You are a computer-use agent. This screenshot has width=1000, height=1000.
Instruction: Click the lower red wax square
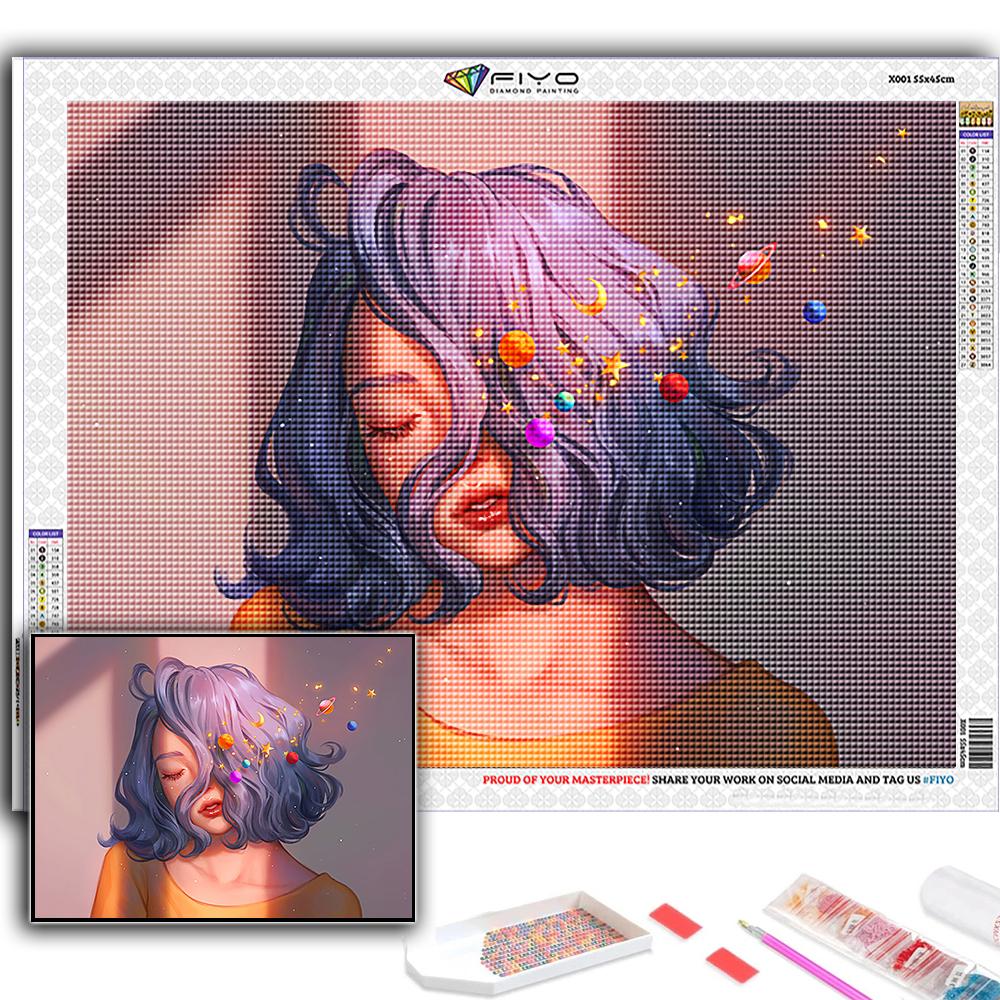pyautogui.click(x=728, y=964)
